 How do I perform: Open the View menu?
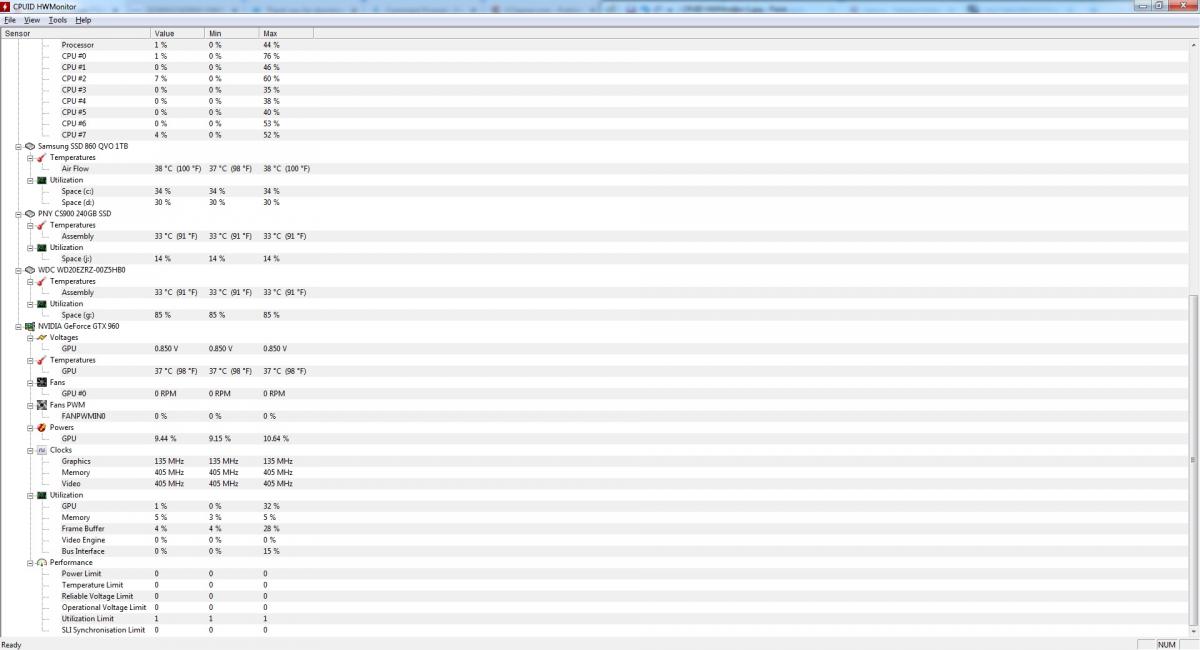[x=32, y=20]
